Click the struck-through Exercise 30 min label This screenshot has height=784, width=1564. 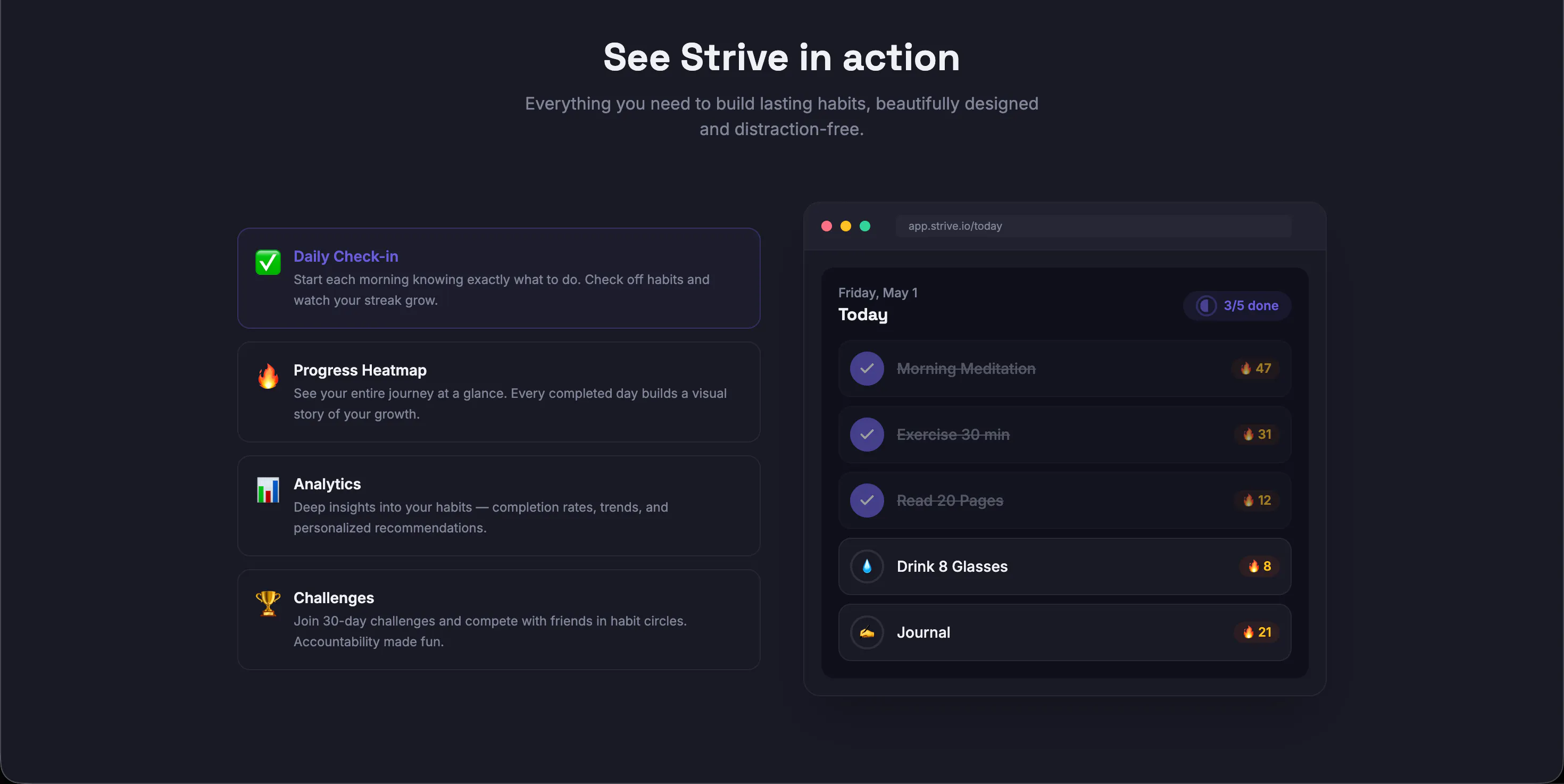tap(953, 435)
